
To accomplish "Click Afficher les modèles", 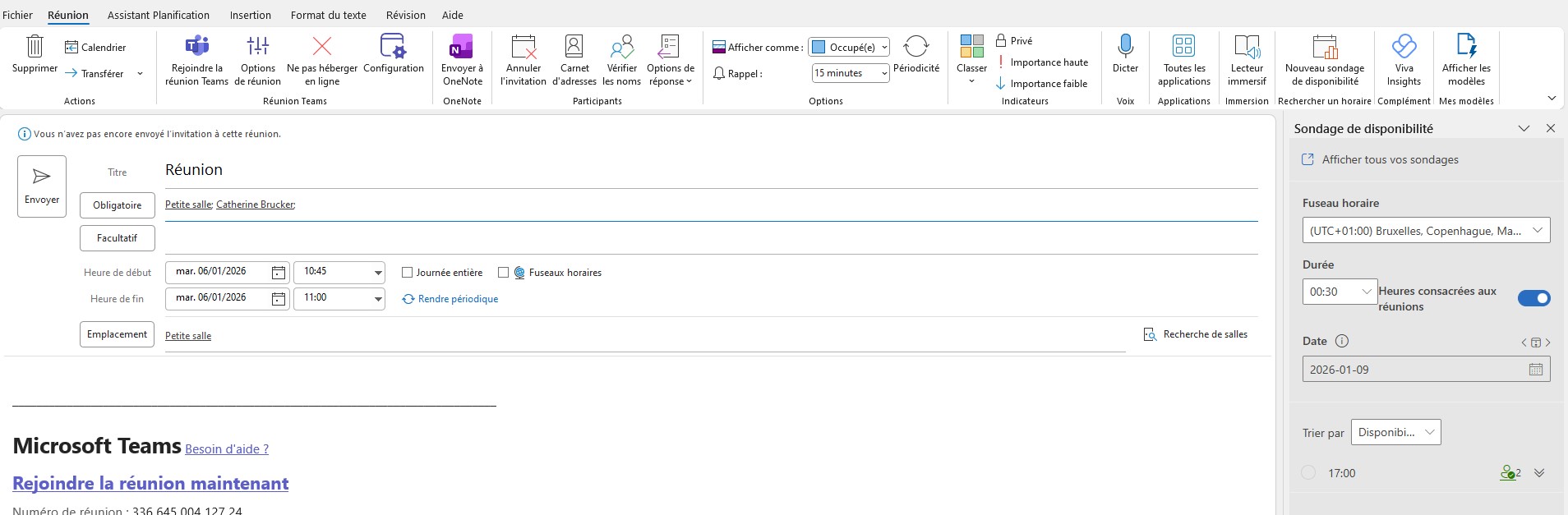I will 1466,60.
